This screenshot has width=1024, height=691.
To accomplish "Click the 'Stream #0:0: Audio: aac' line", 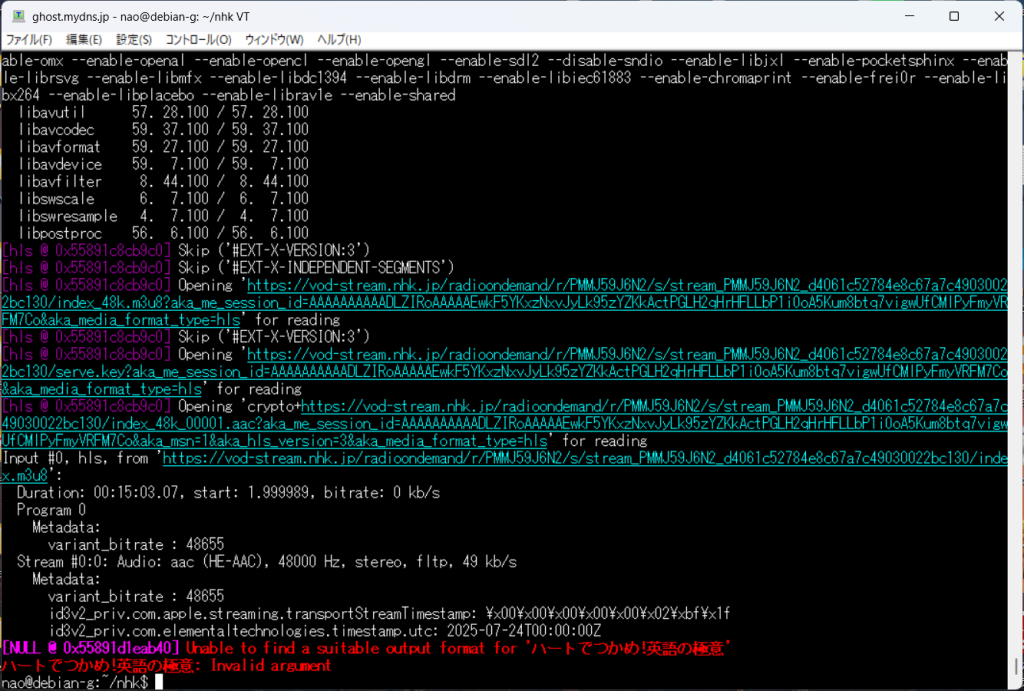I will point(266,562).
